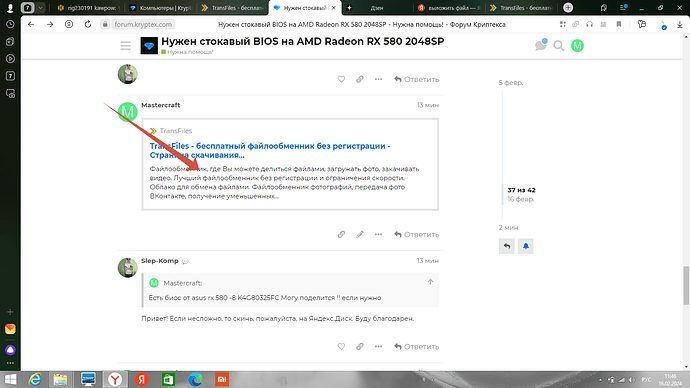Switch to rig230191 tab

tap(89, 8)
